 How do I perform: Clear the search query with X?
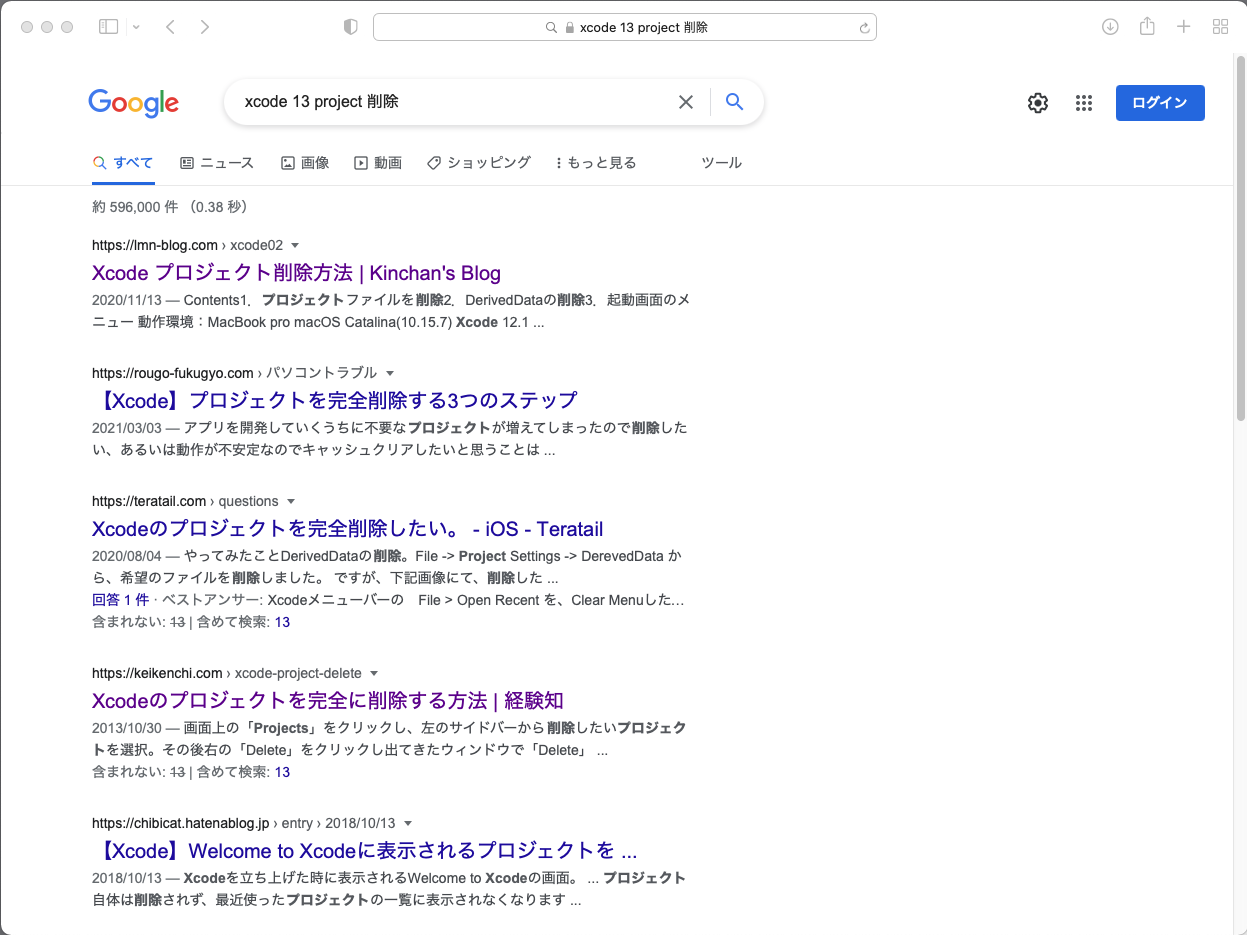click(x=686, y=102)
